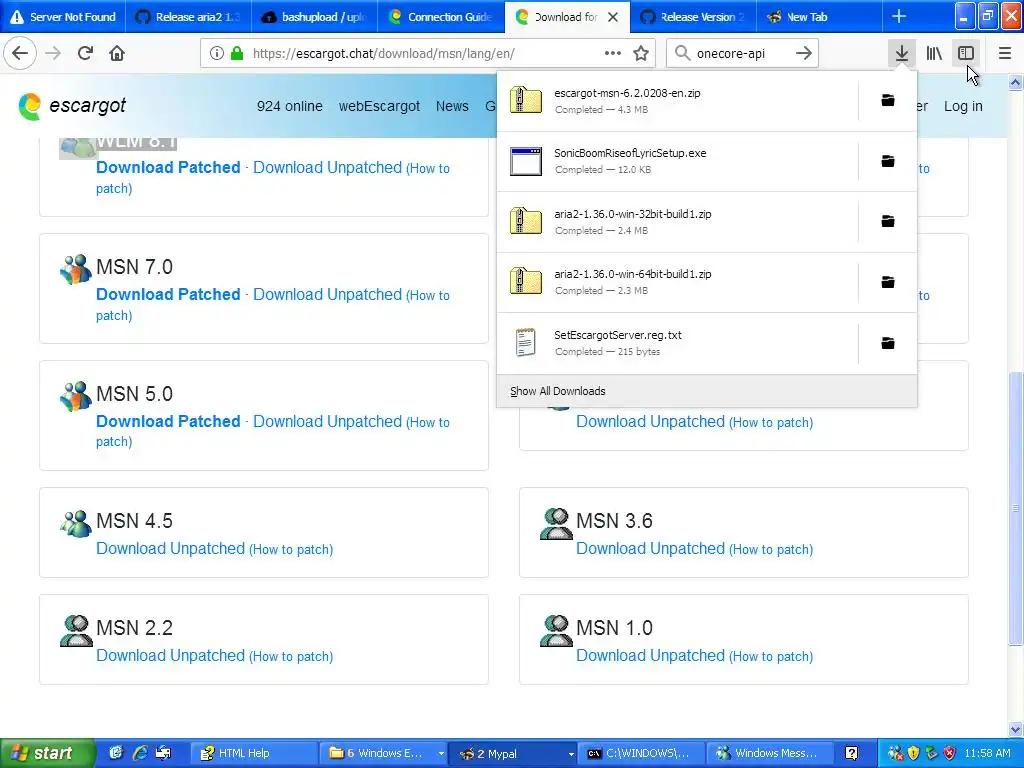Screen dimensions: 1024x768
Task: Open the News nav link
Action: point(452,106)
